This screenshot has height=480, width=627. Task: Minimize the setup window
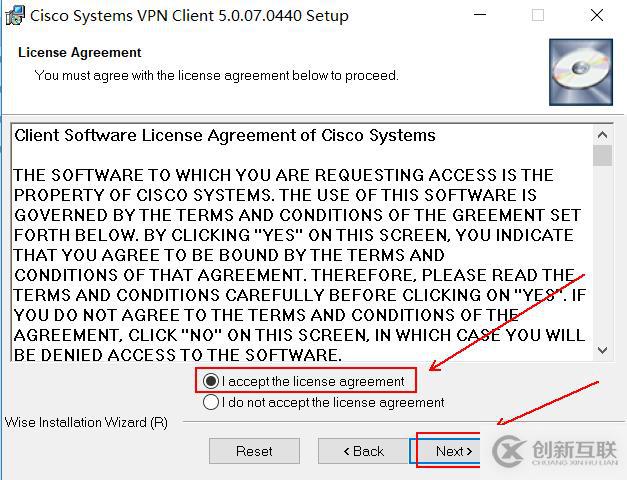coord(480,15)
